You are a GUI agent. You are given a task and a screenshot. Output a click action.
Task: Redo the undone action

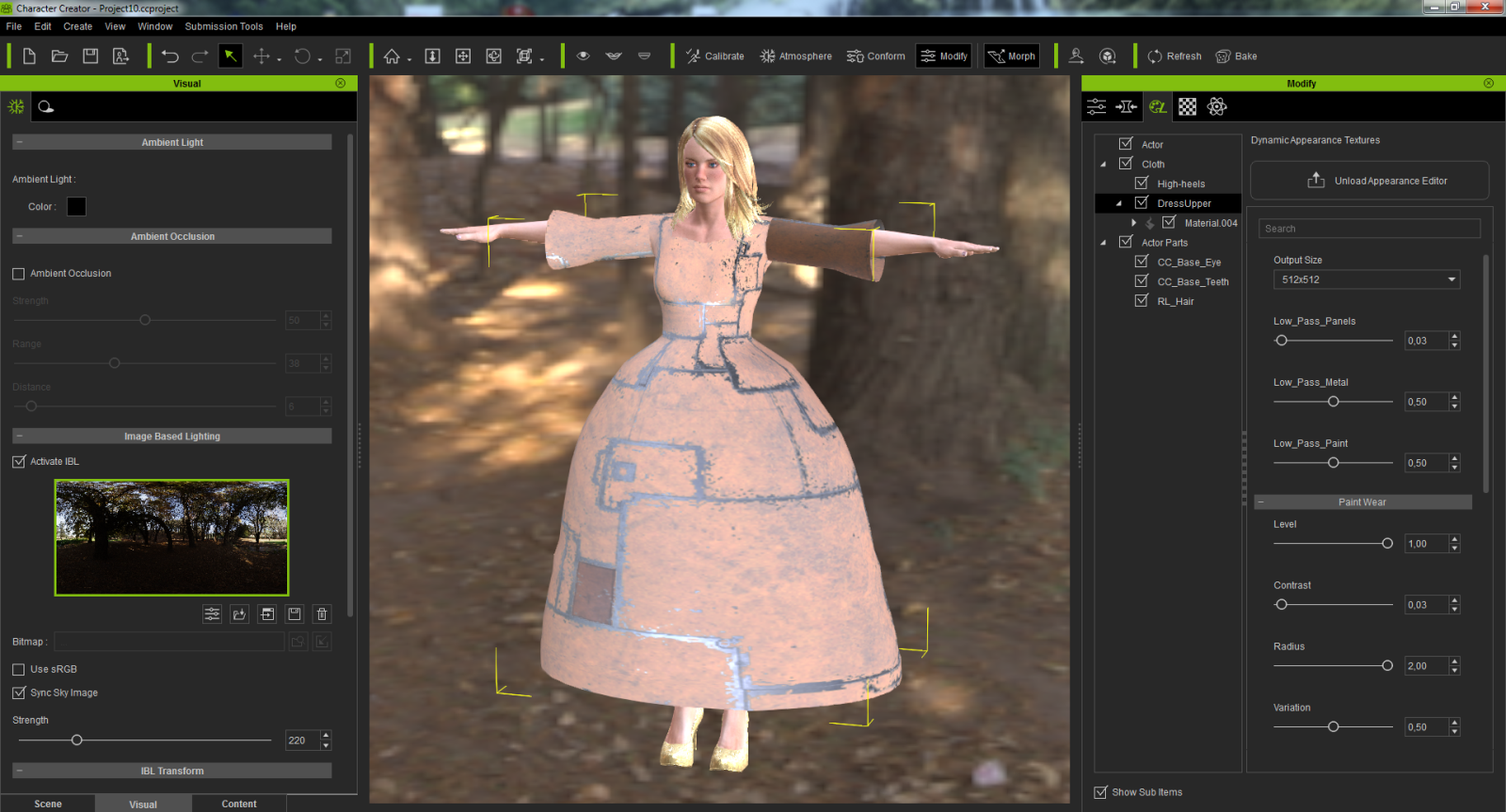point(200,56)
